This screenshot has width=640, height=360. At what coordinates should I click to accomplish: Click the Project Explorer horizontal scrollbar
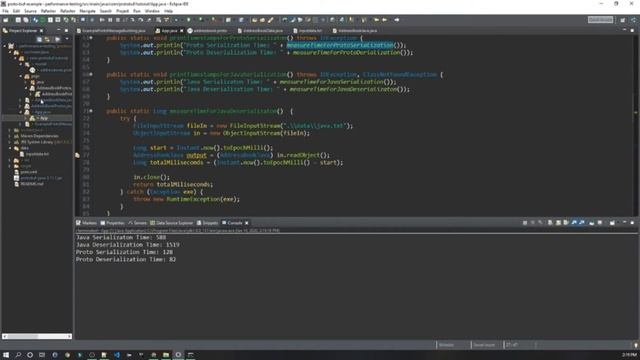pyautogui.click(x=37, y=336)
